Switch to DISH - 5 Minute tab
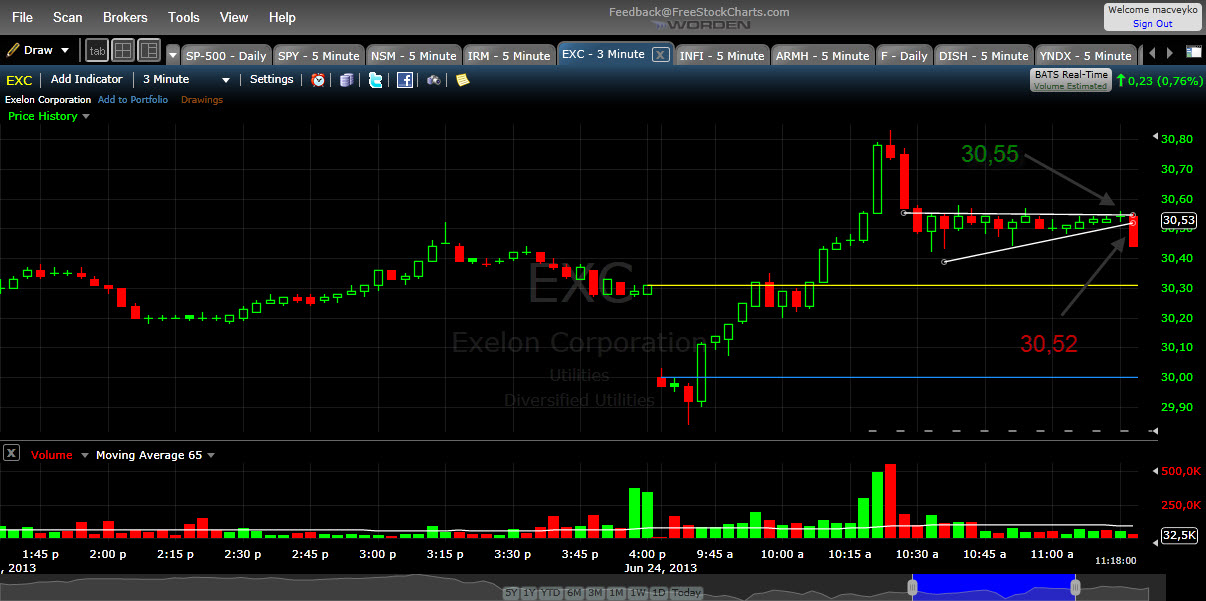 coord(983,55)
